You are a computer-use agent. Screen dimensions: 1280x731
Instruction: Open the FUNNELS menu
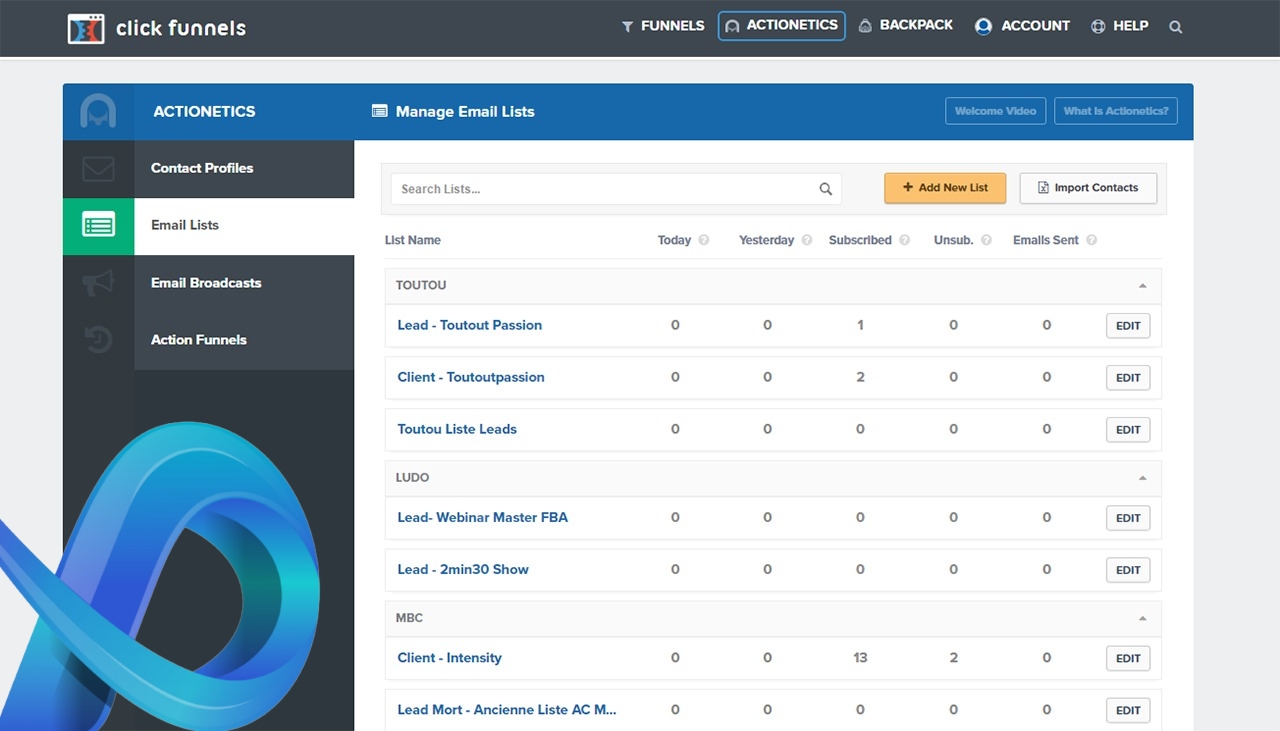[x=662, y=26]
